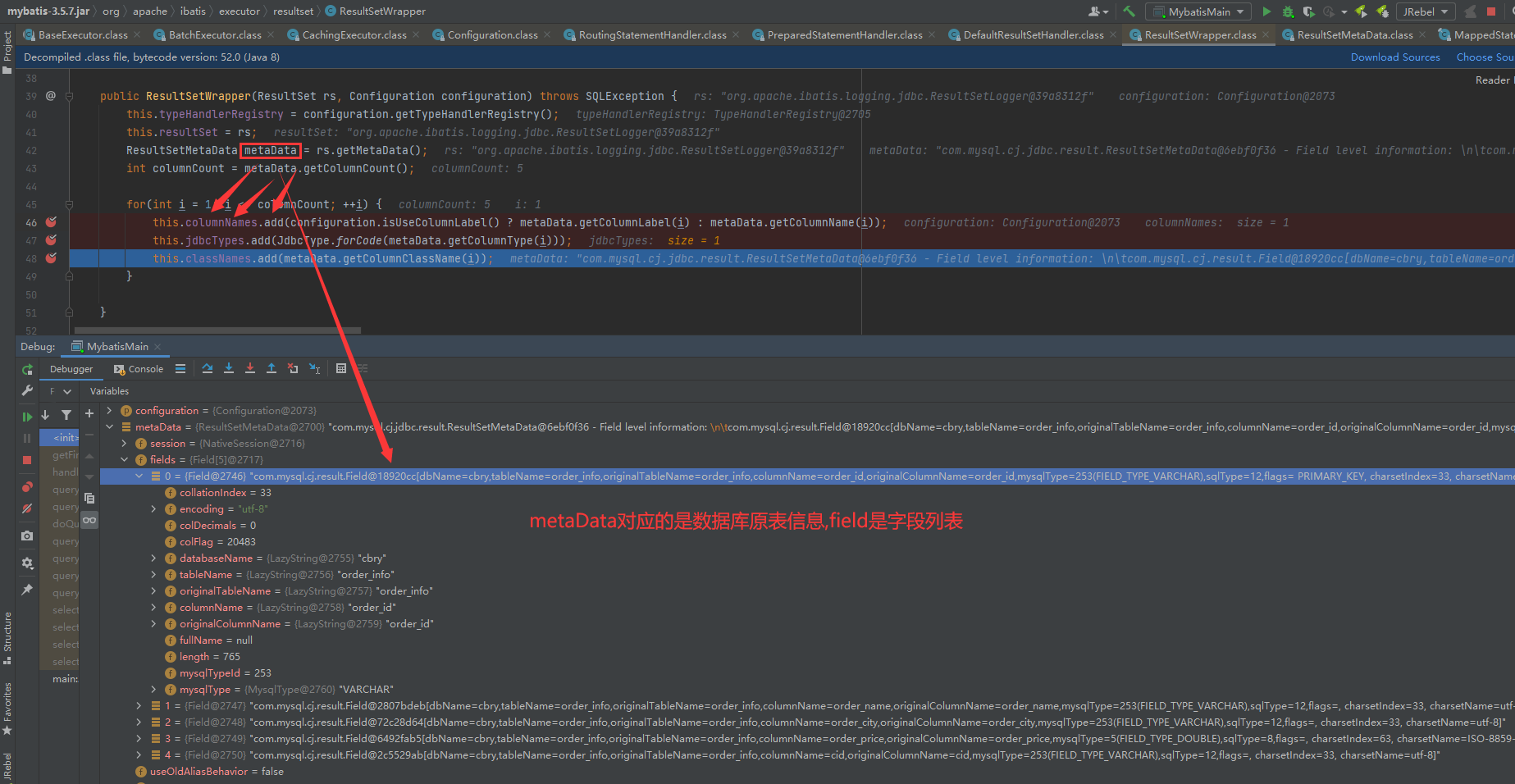Toggle show watches glasses icon
This screenshot has width=1515, height=784.
tap(89, 520)
